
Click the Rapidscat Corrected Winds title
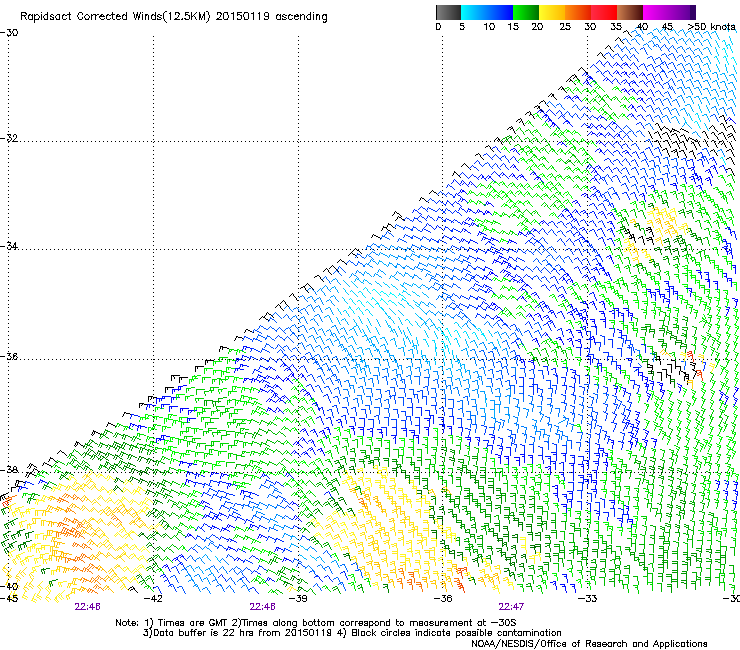click(174, 17)
